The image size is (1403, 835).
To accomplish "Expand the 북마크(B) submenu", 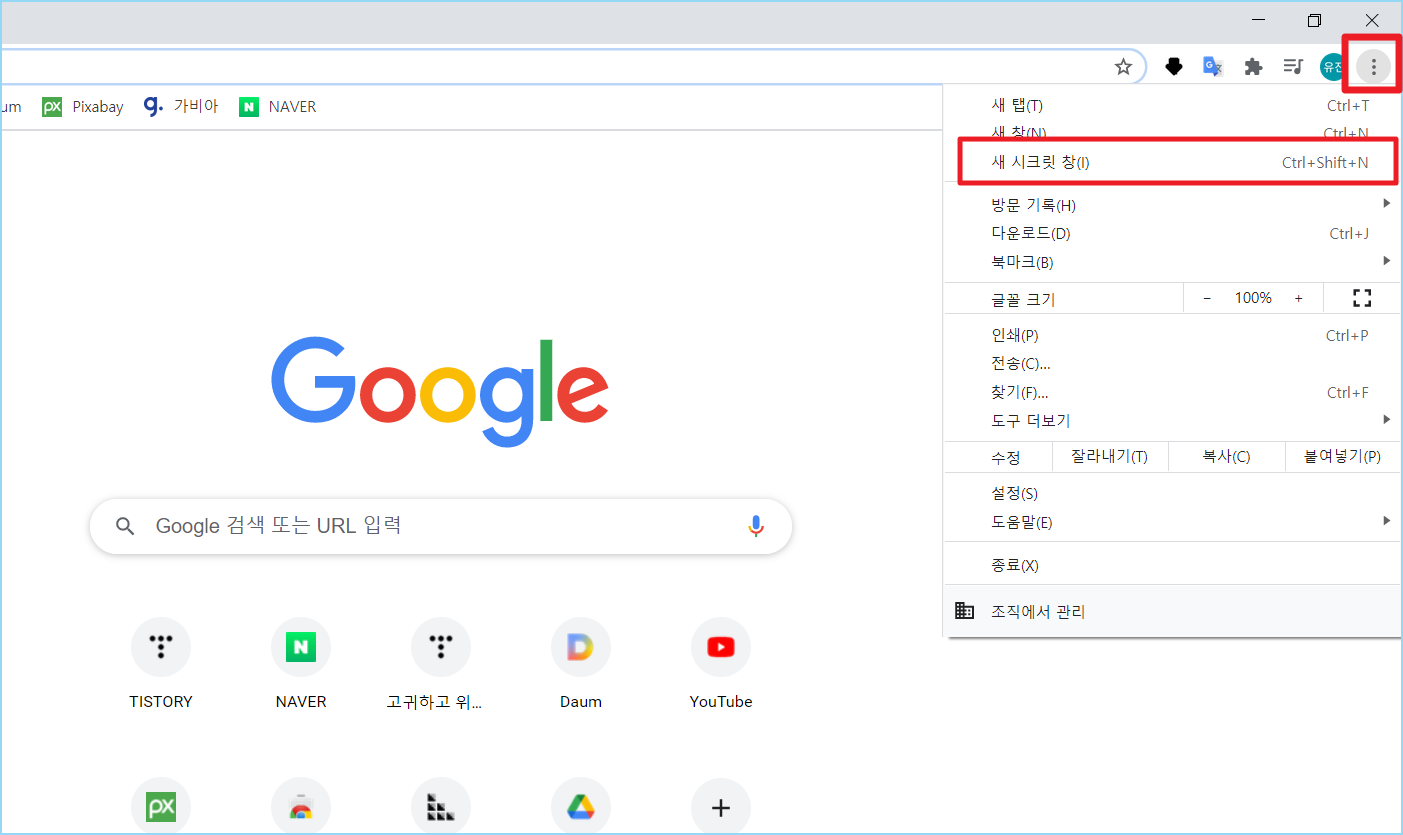I will (x=1172, y=262).
